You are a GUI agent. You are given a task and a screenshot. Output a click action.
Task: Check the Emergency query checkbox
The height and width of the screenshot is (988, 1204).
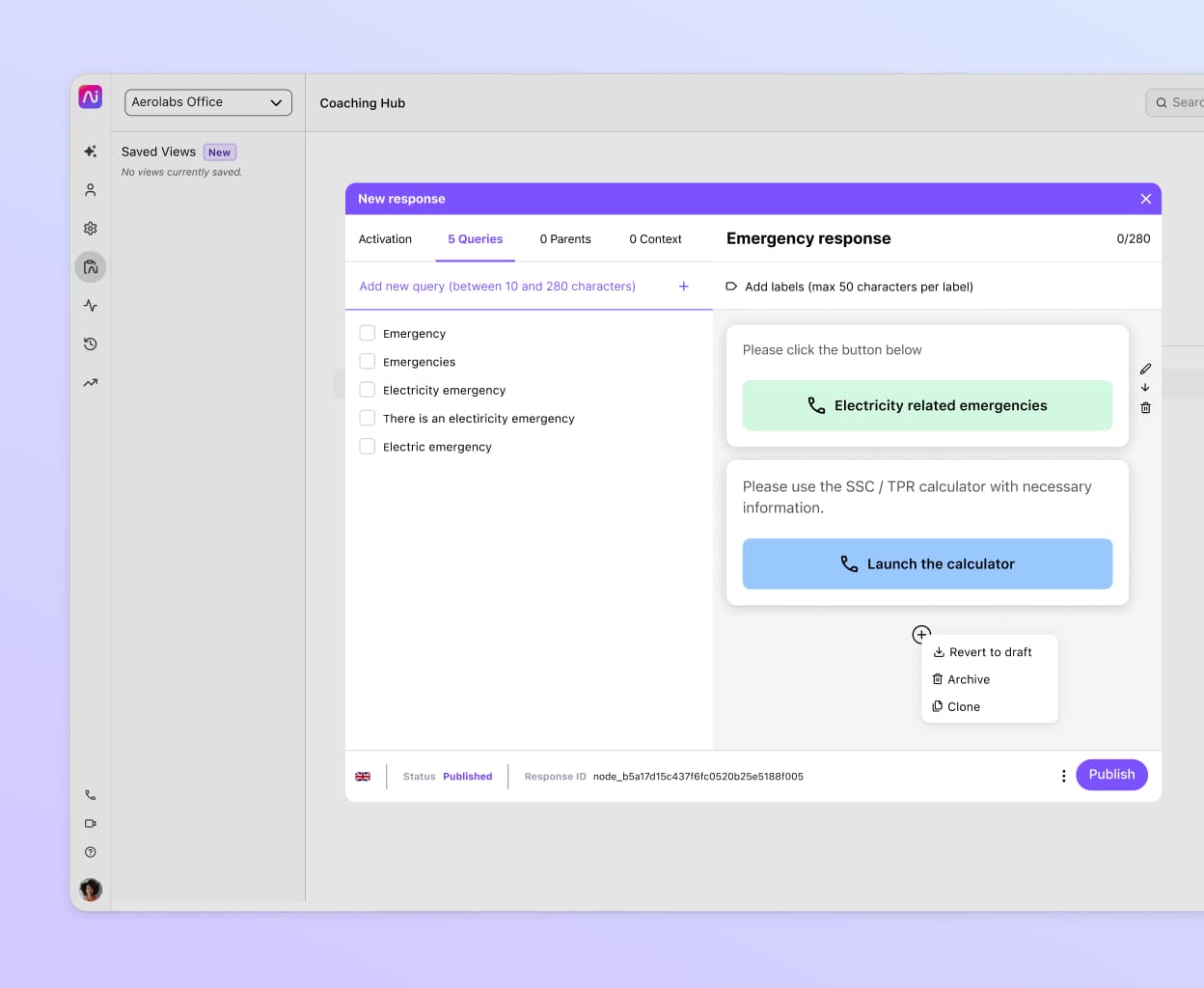tap(367, 333)
